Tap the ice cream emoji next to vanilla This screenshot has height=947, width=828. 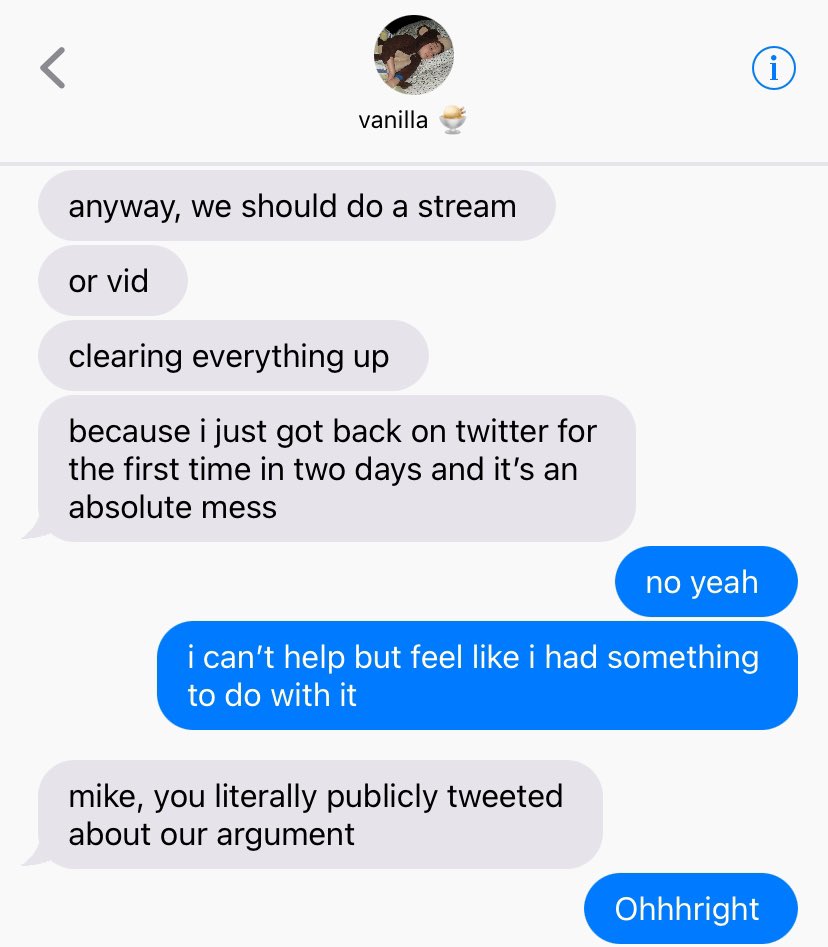click(452, 120)
